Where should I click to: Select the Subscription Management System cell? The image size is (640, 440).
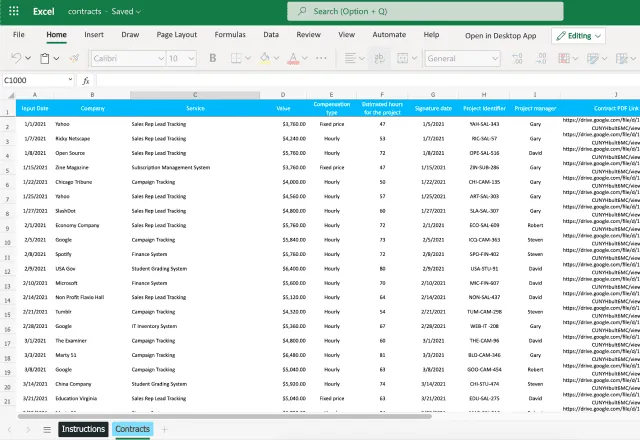pos(195,167)
